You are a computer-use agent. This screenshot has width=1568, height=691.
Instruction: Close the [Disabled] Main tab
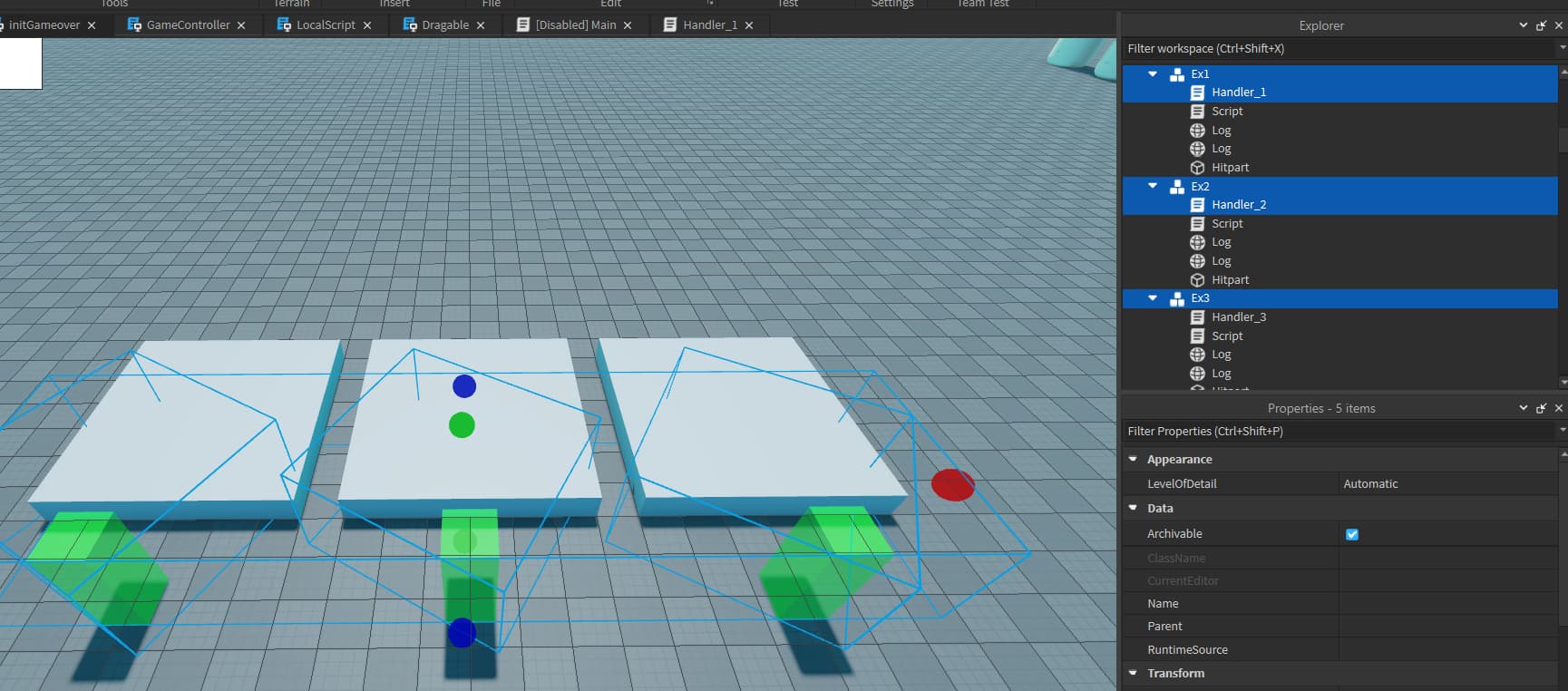pyautogui.click(x=628, y=25)
